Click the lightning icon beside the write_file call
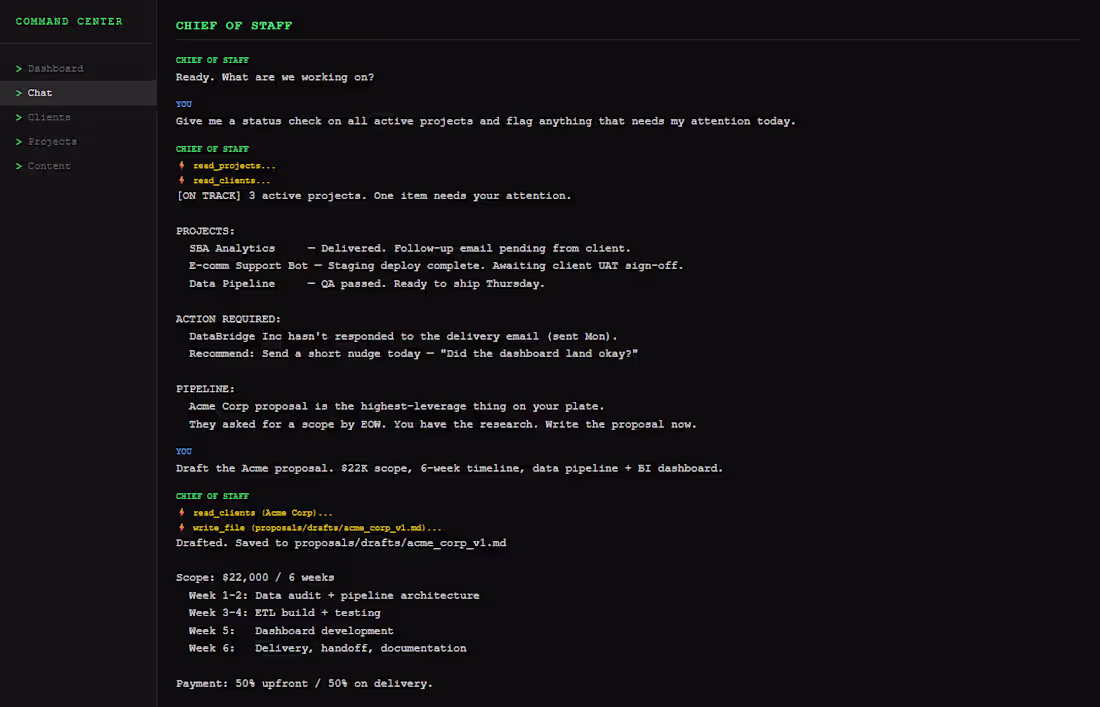Image resolution: width=1100 pixels, height=707 pixels. click(182, 527)
